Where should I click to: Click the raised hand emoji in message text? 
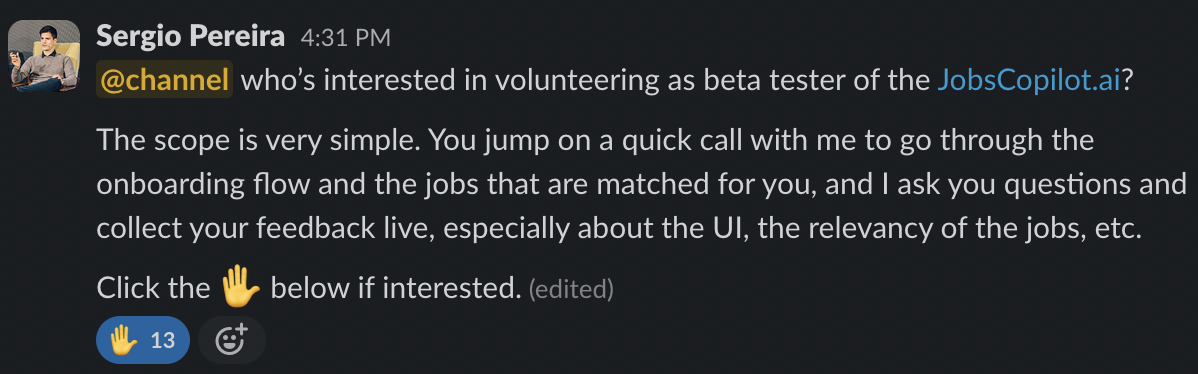(x=240, y=287)
